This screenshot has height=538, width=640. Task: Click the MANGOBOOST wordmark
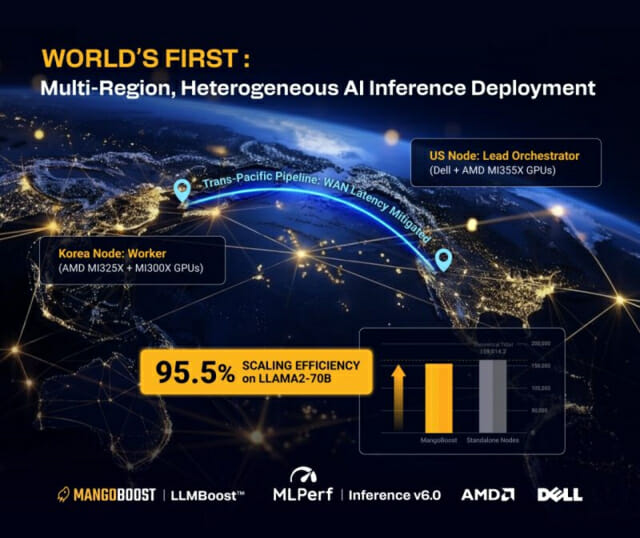[x=114, y=495]
